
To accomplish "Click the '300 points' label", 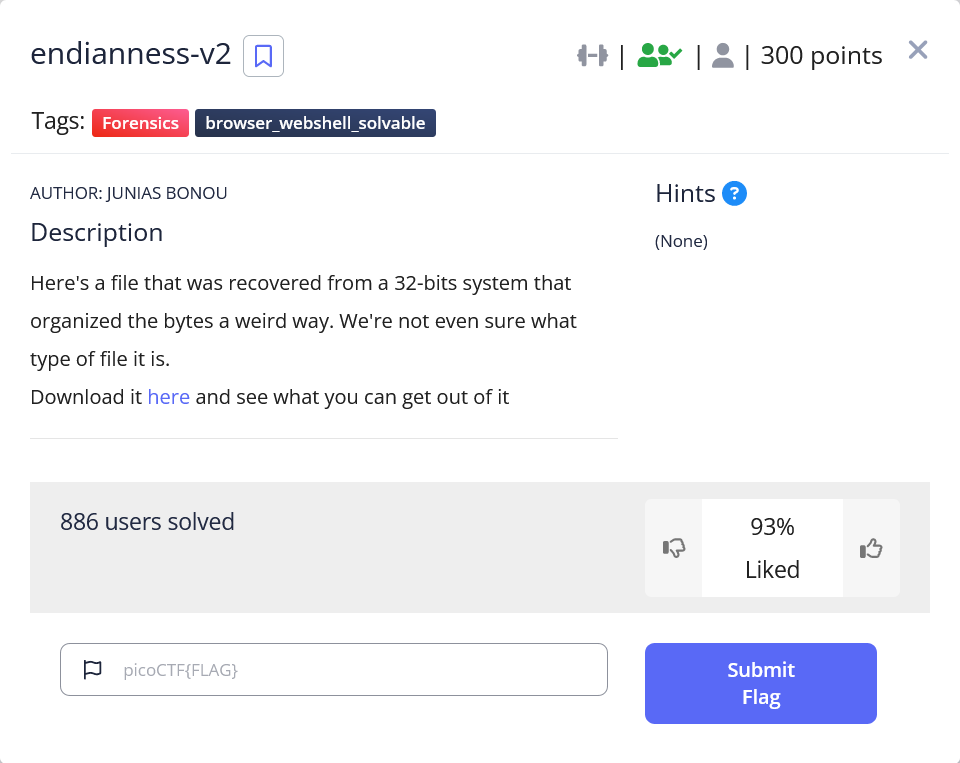I will tap(821, 56).
